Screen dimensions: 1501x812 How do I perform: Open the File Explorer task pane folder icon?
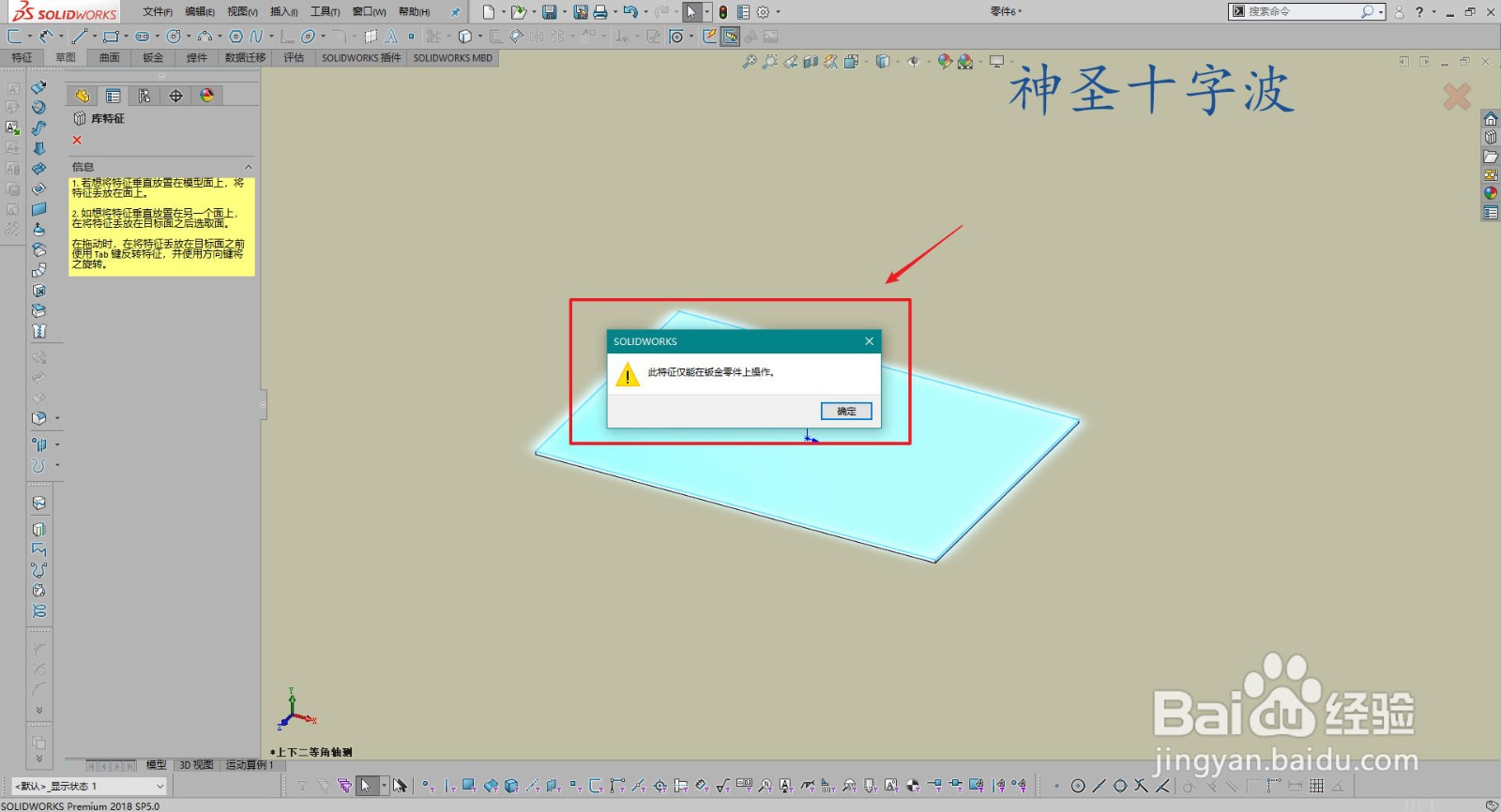1491,157
